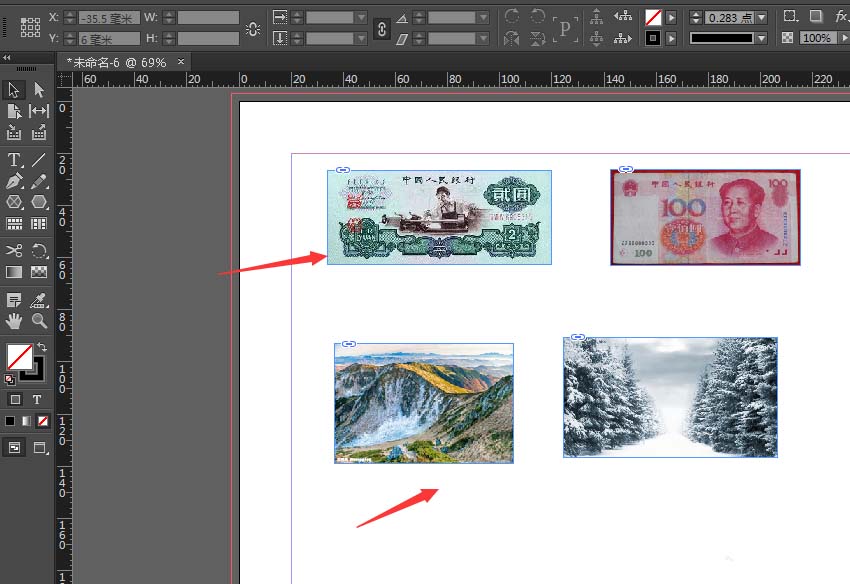This screenshot has width=850, height=584.
Task: Select the Hand tool
Action: click(14, 321)
